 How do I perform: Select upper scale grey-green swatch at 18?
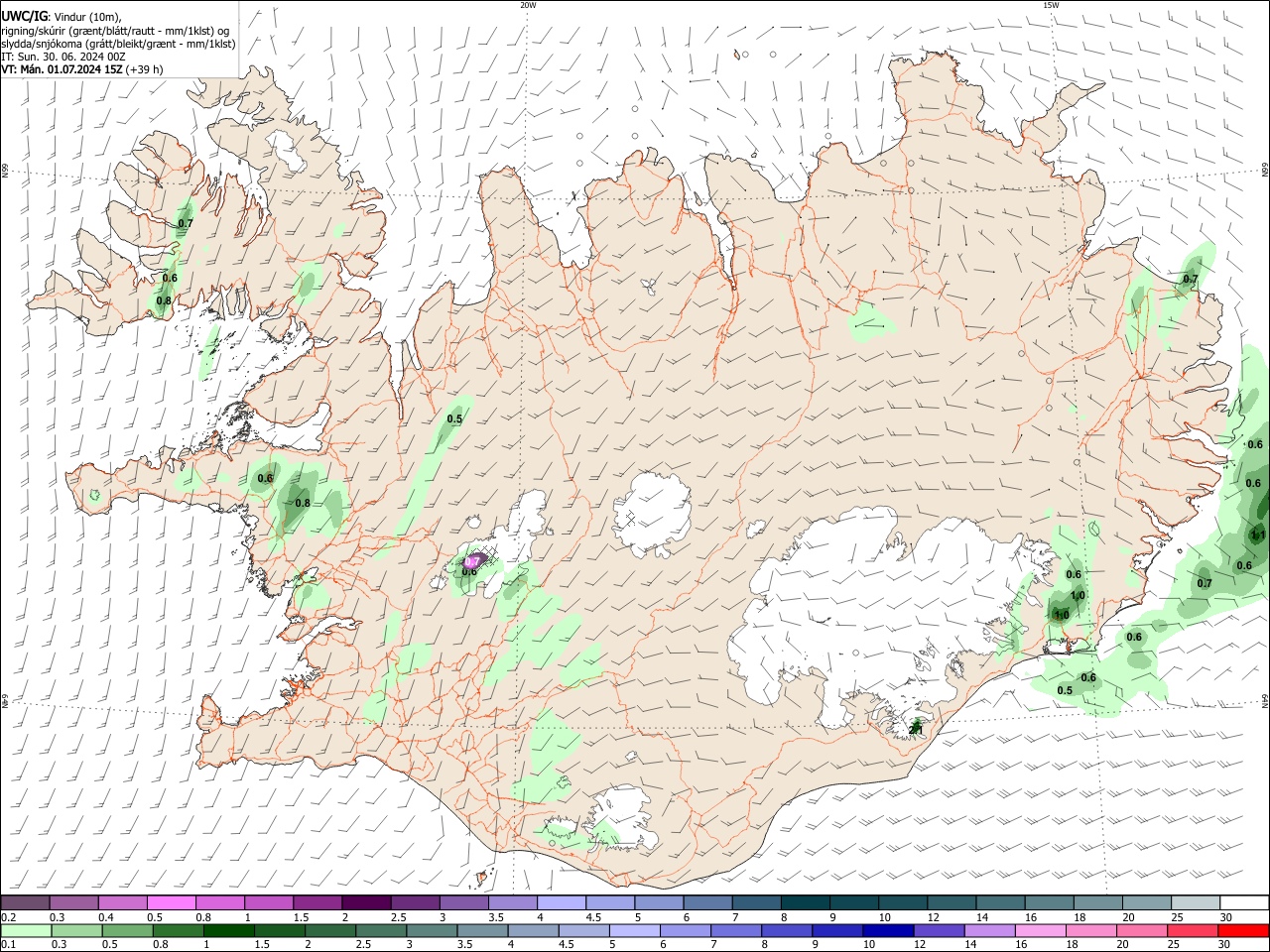tap(1099, 903)
